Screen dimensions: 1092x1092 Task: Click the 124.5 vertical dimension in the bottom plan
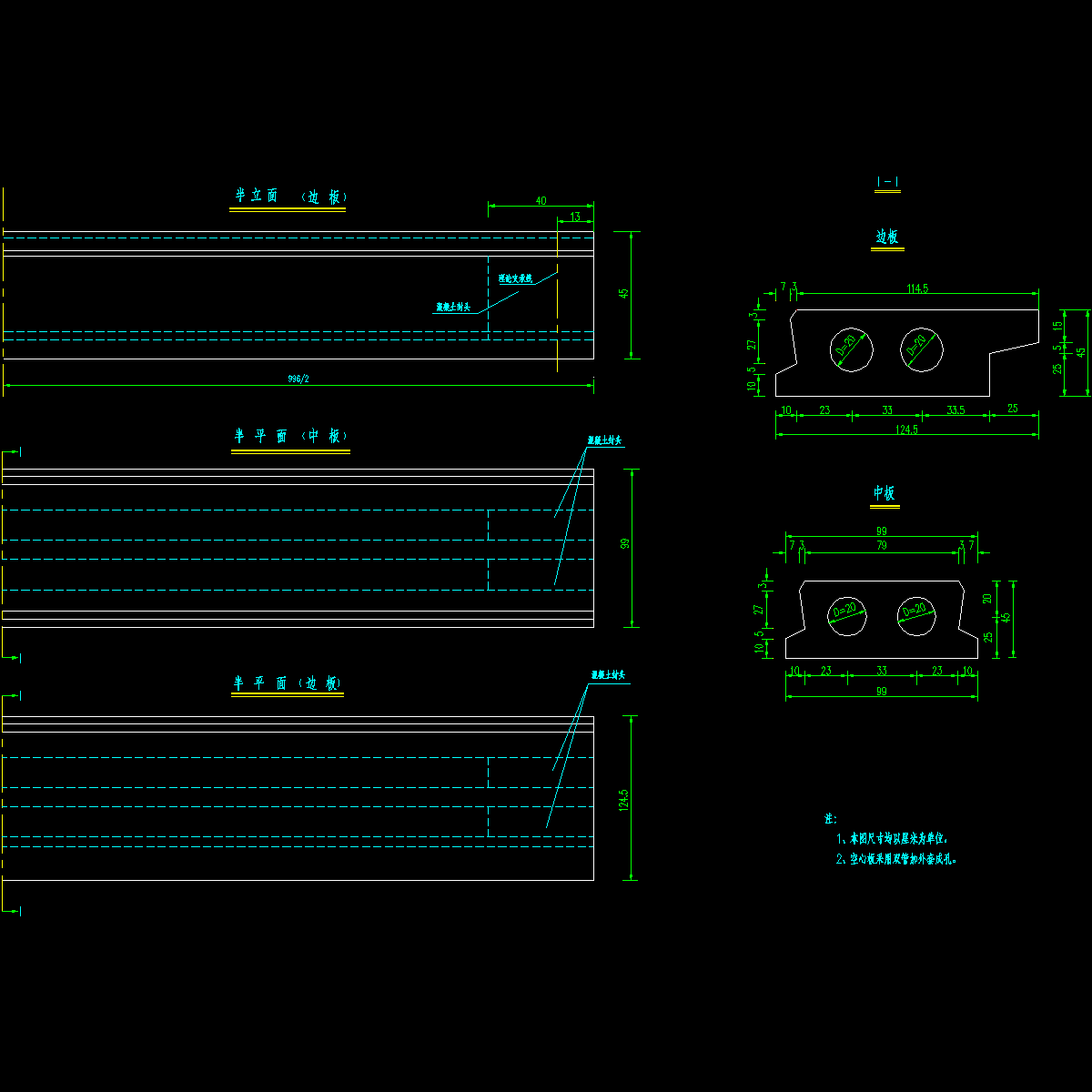coord(623,800)
